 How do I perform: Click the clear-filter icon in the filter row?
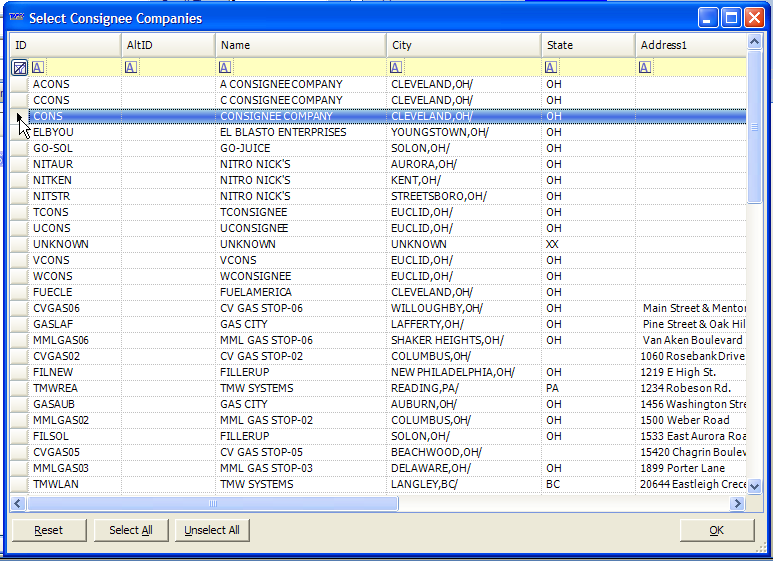point(19,67)
